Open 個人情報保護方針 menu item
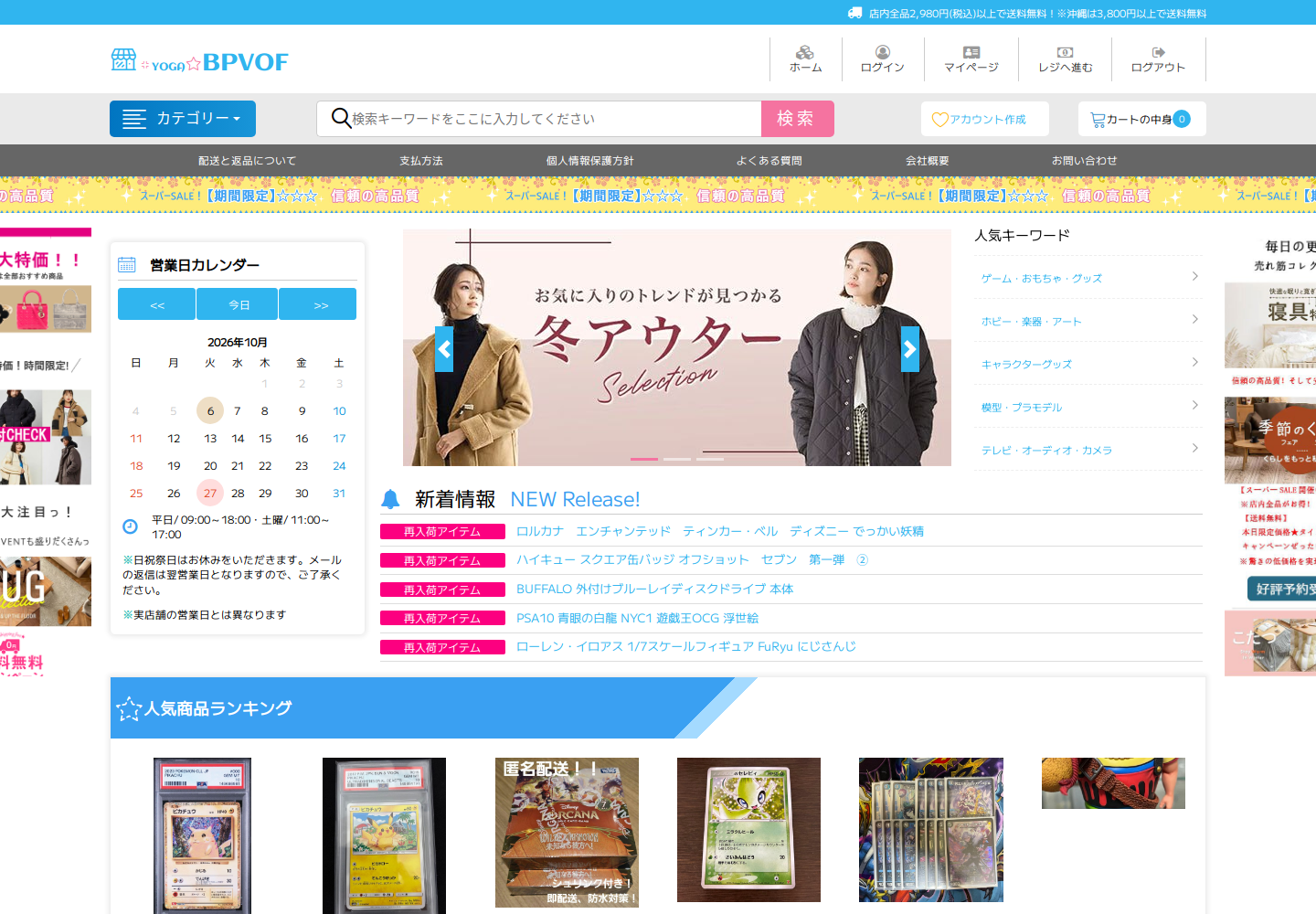The width and height of the screenshot is (1316, 914). (x=590, y=161)
